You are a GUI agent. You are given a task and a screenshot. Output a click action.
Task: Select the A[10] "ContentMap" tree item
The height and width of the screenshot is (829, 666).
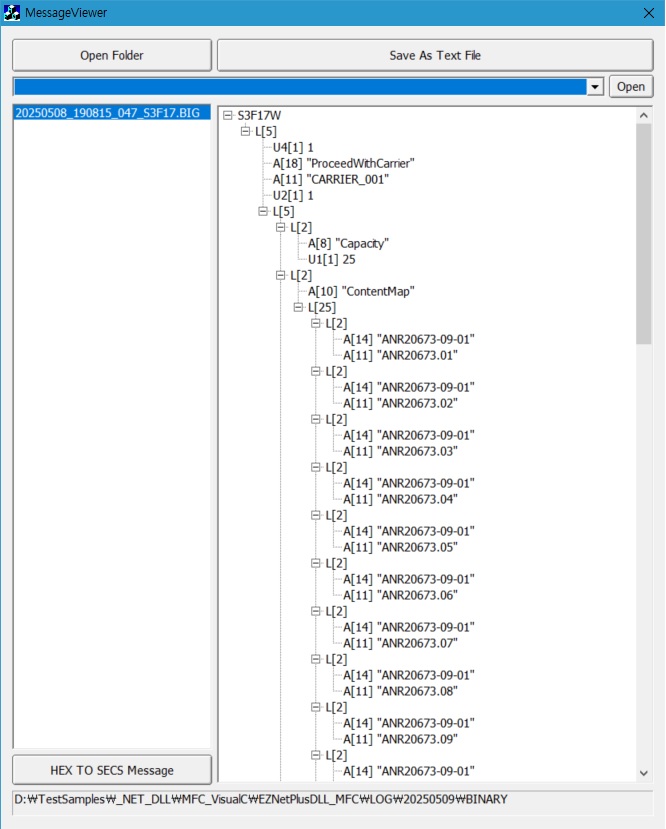click(360, 291)
